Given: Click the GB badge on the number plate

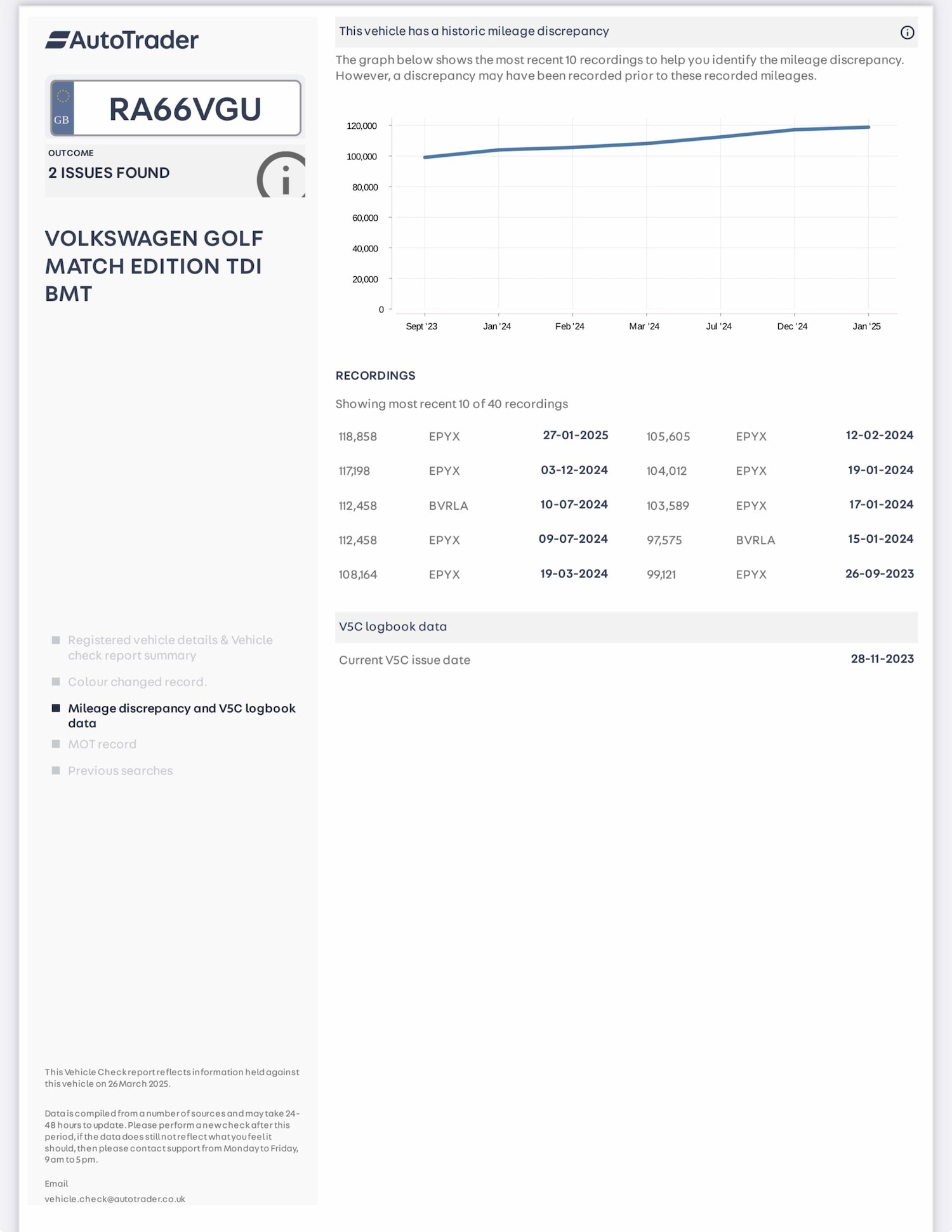Looking at the screenshot, I should coord(62,108).
